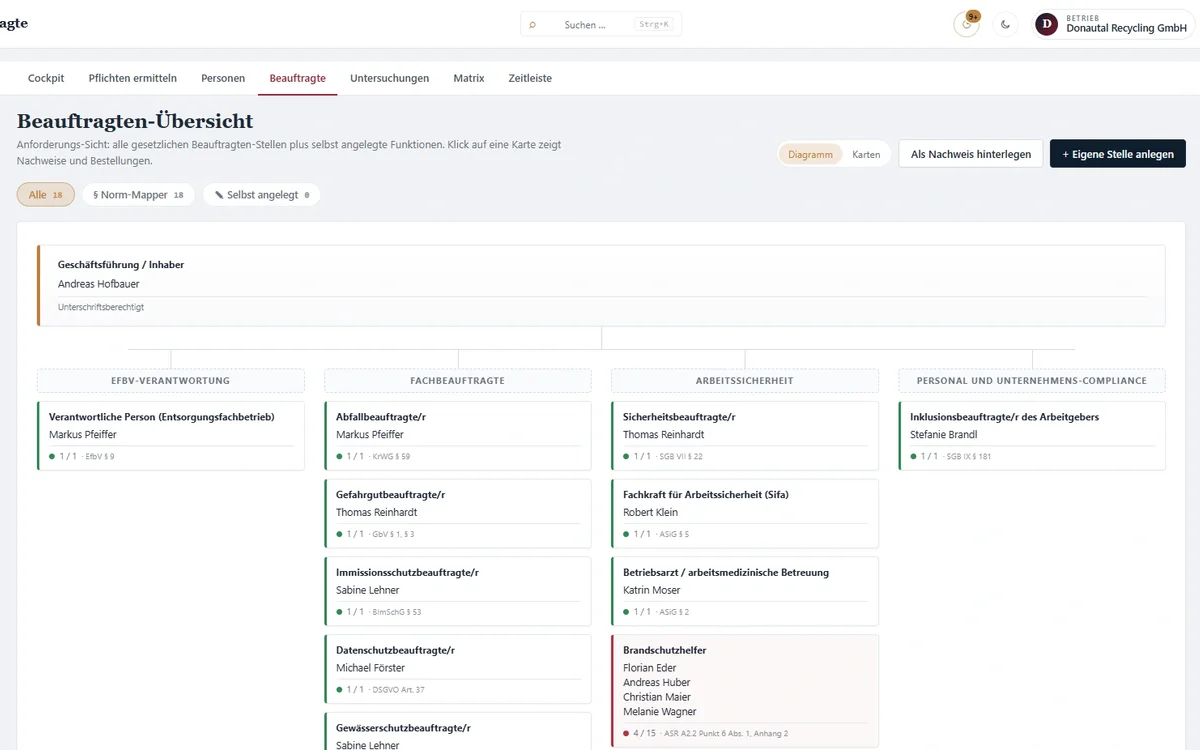Click the ARBEITSSICHERHEIT group header
The image size is (1200, 750).
pos(745,381)
